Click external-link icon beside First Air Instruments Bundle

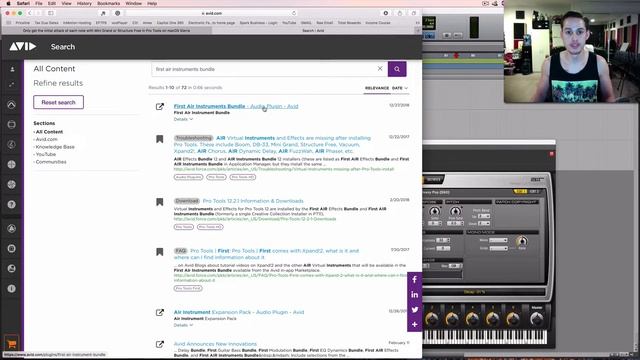point(160,107)
